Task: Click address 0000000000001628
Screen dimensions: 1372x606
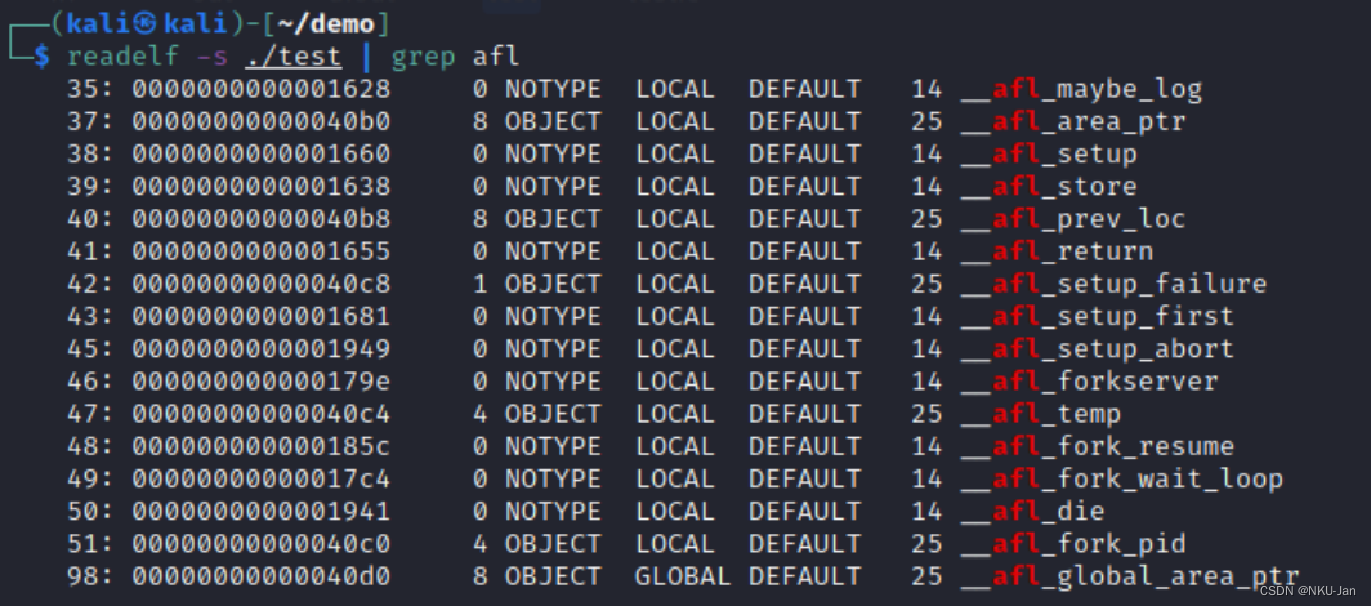Action: coord(261,90)
